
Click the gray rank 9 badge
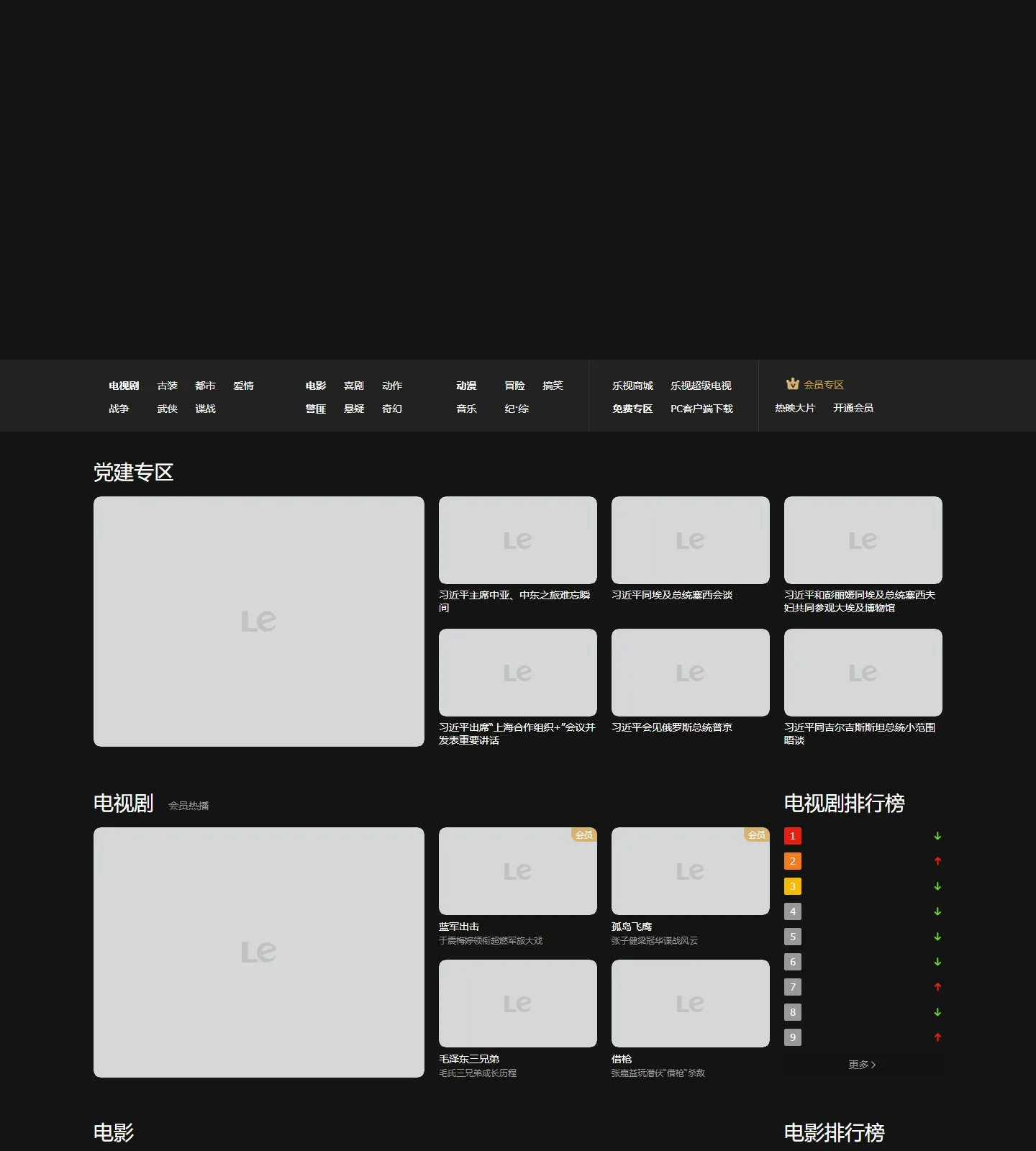tap(793, 1037)
